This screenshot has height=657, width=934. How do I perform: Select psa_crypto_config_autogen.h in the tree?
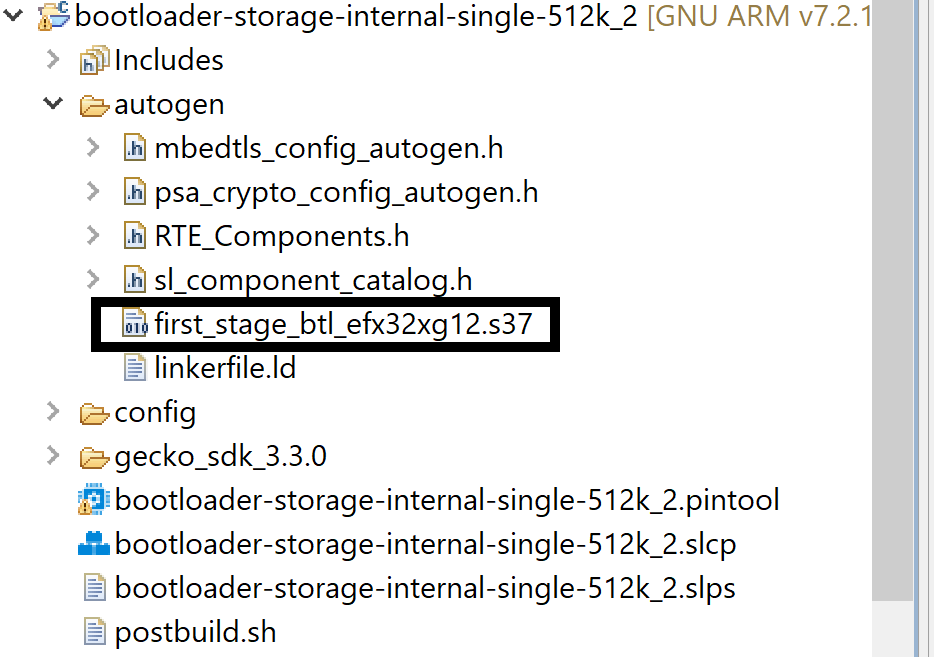coord(346,192)
